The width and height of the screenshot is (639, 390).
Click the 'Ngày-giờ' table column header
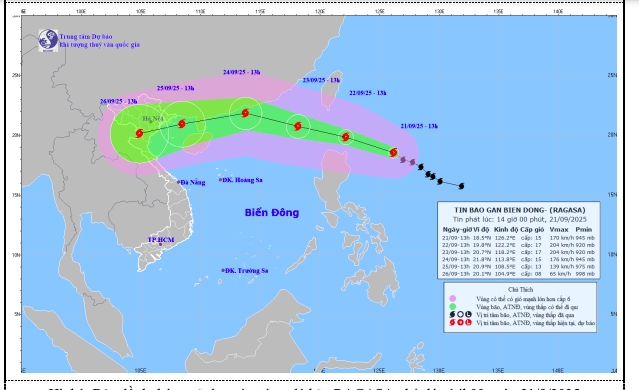(457, 229)
